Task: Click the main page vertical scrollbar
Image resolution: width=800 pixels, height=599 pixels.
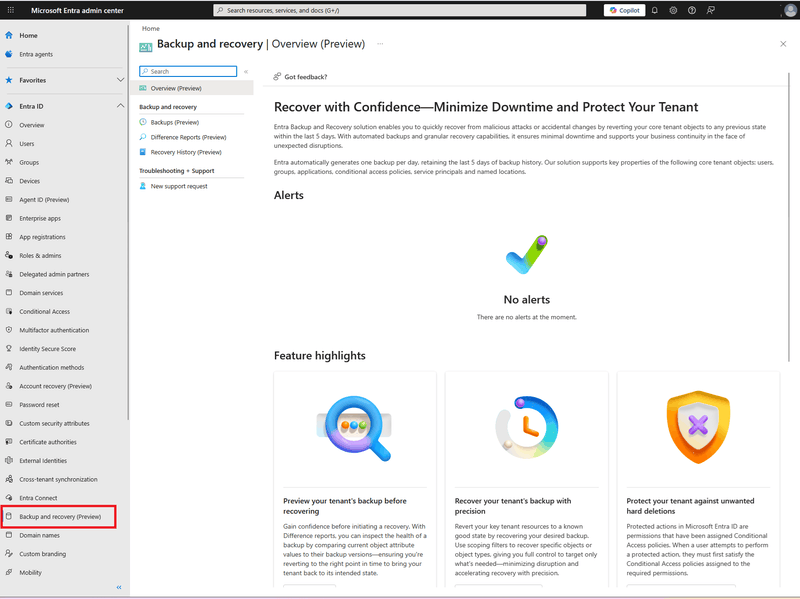Action: click(x=789, y=217)
